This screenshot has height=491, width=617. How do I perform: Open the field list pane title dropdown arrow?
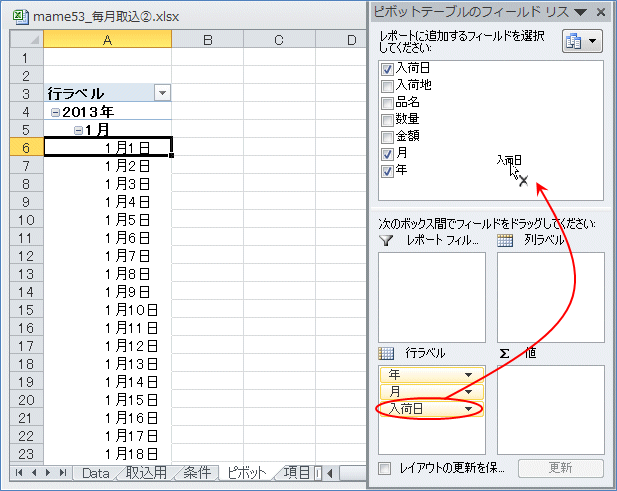[x=580, y=13]
